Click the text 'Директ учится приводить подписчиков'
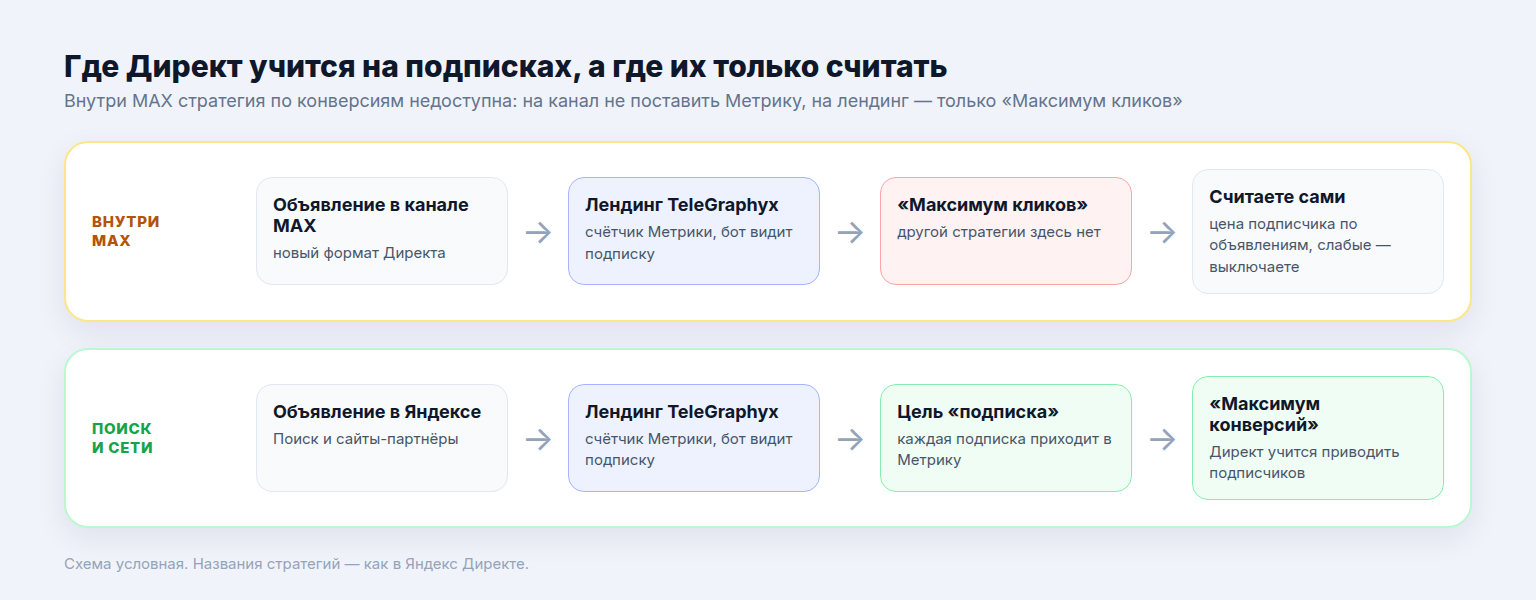The width and height of the screenshot is (1536, 600). click(x=1304, y=462)
